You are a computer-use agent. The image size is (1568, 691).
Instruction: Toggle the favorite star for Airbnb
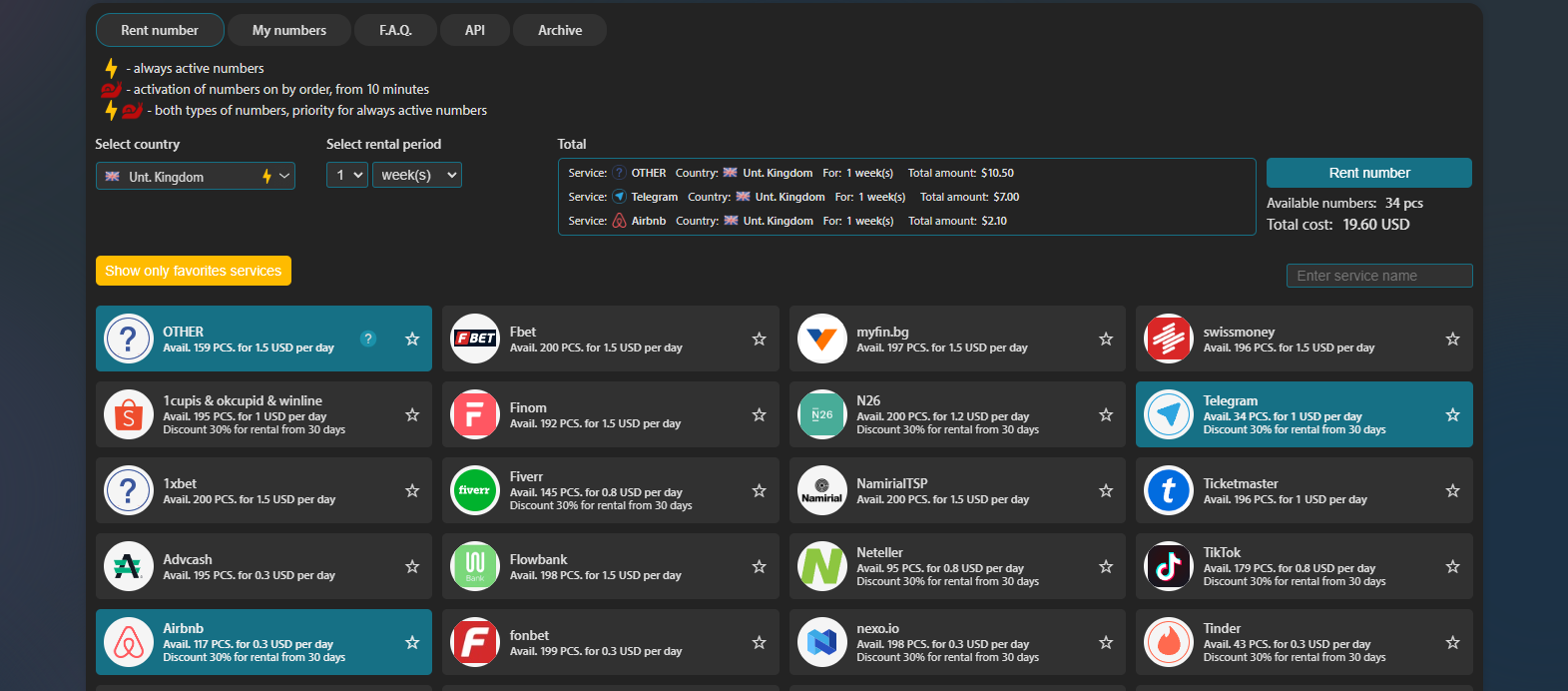coord(412,642)
